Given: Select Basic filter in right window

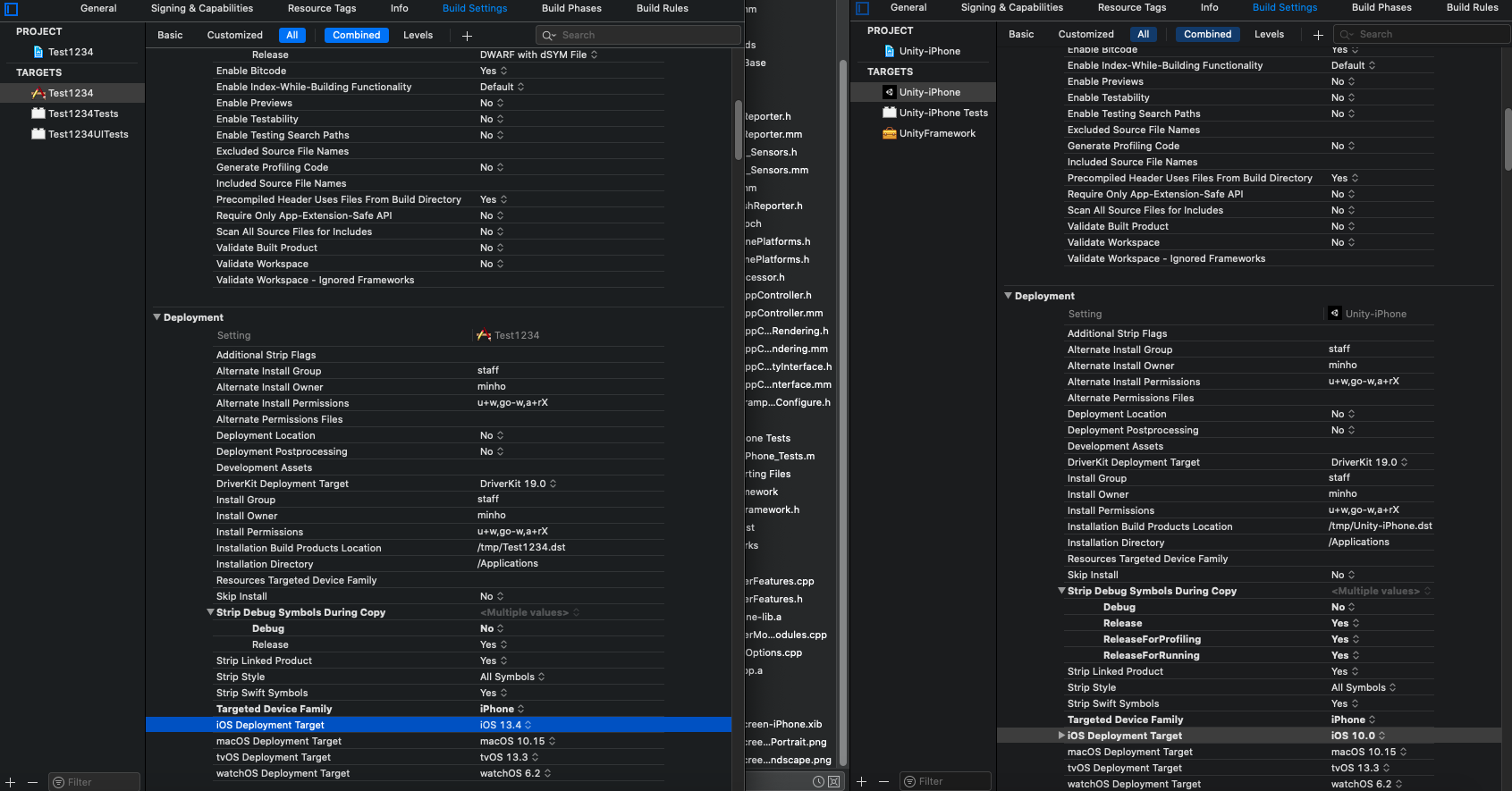Looking at the screenshot, I should click(x=1021, y=34).
